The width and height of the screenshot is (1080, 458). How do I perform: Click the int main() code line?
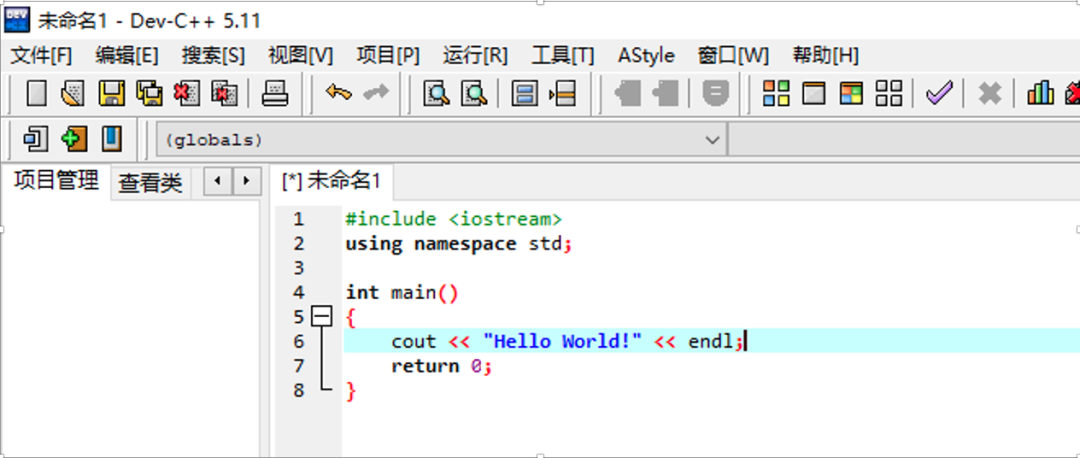click(x=402, y=293)
